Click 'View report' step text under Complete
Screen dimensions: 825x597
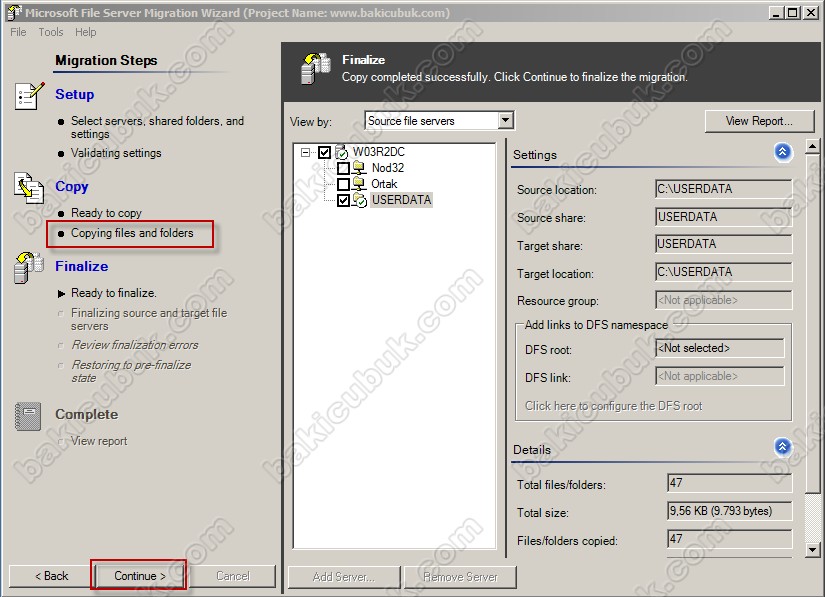[x=99, y=441]
